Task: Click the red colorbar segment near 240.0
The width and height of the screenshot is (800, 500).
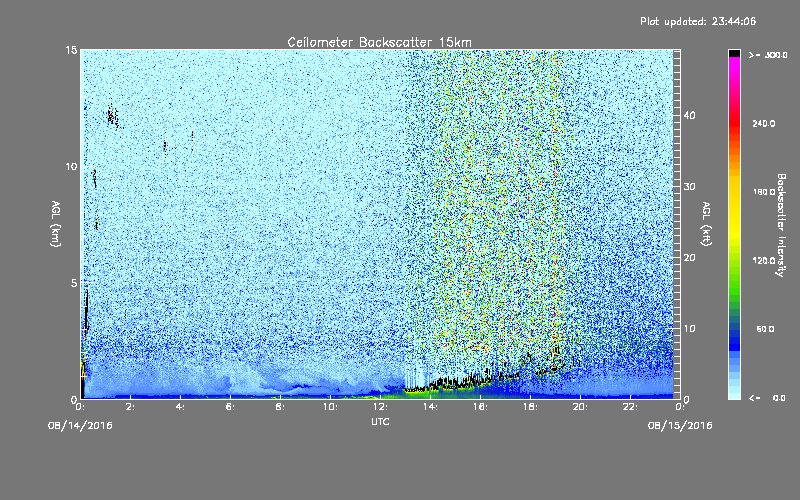Action: point(734,123)
